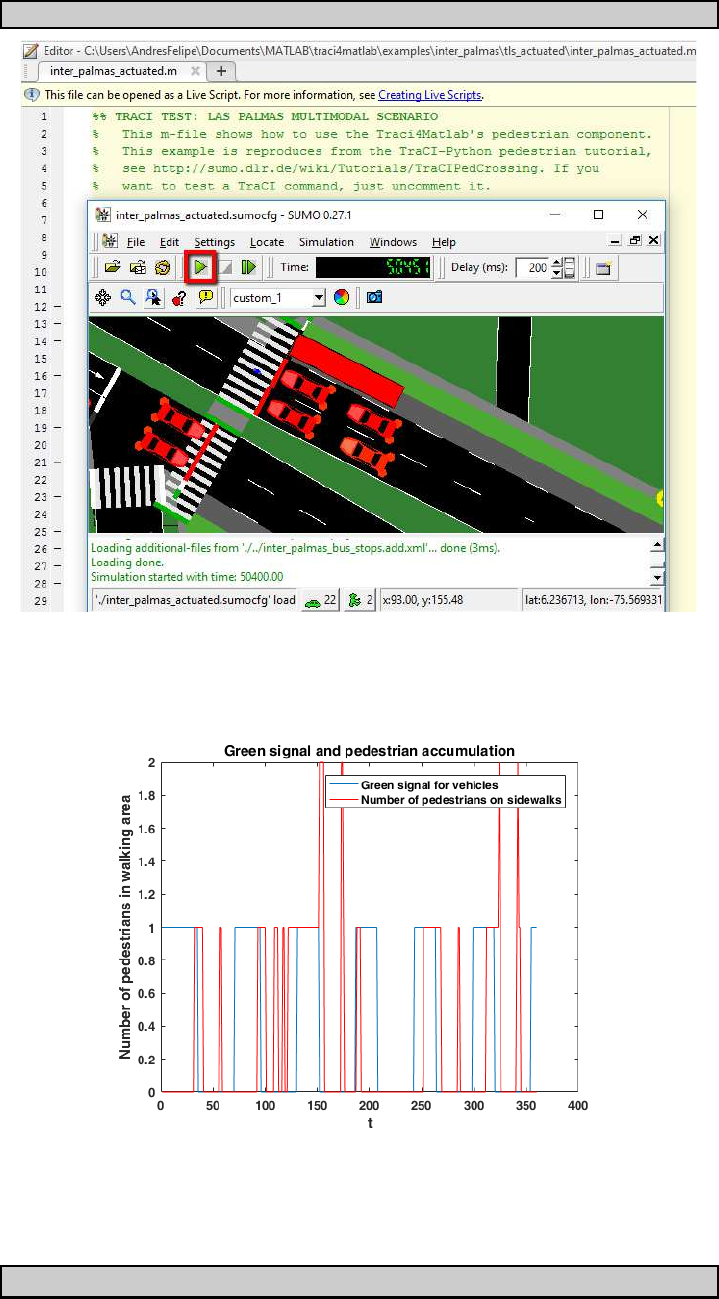Click the plus button to add new editor tab
This screenshot has width=719, height=1299.
(x=221, y=71)
